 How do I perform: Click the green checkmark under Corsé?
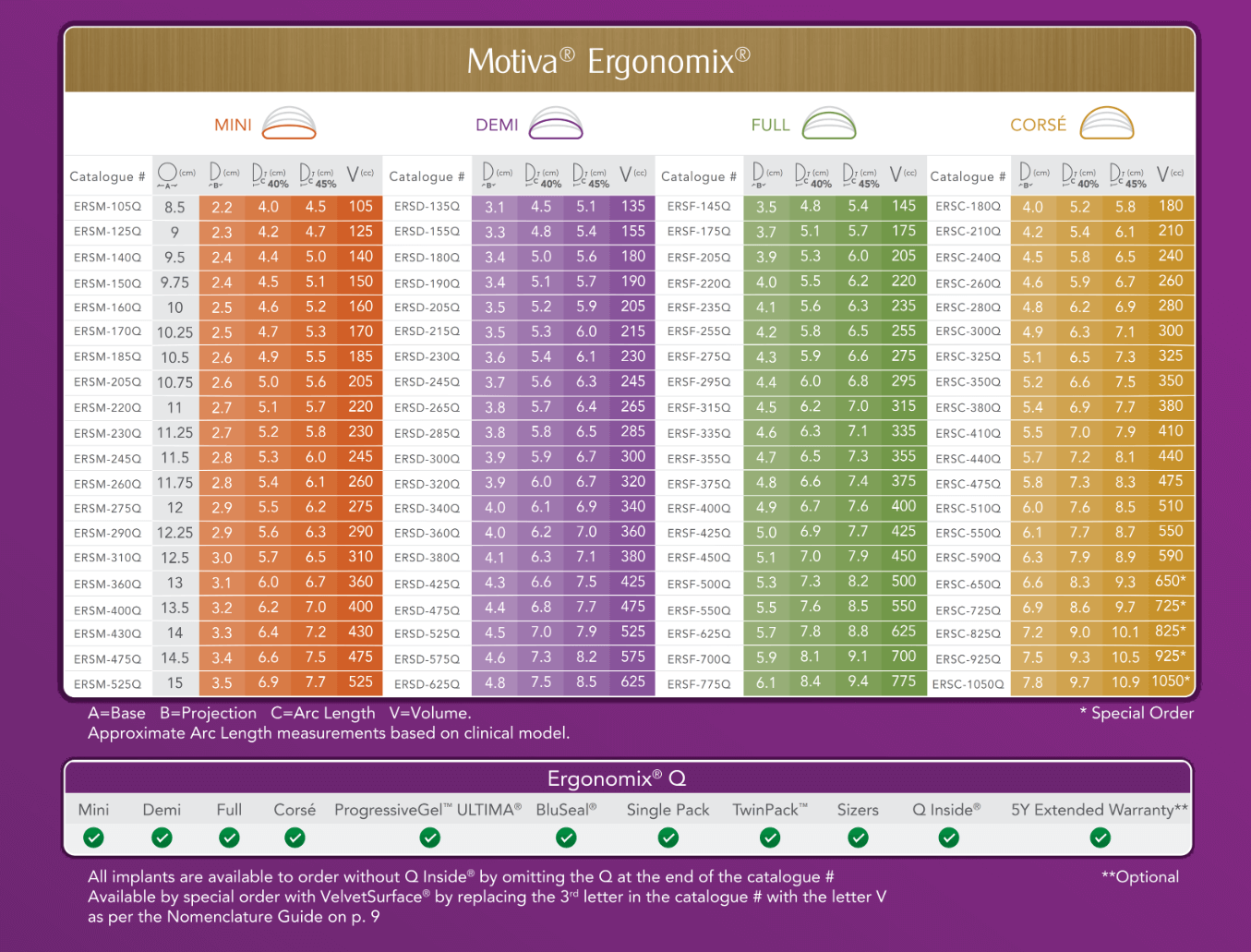click(x=295, y=838)
